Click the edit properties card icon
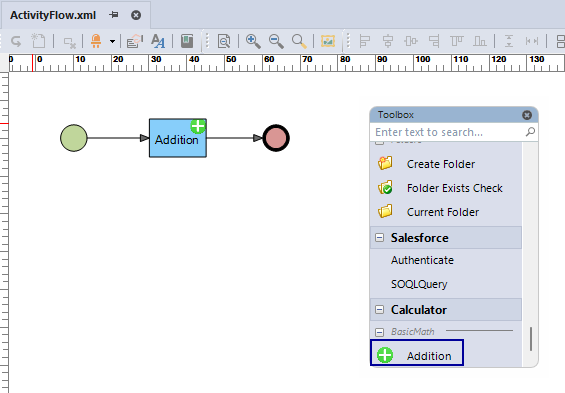 click(x=135, y=41)
